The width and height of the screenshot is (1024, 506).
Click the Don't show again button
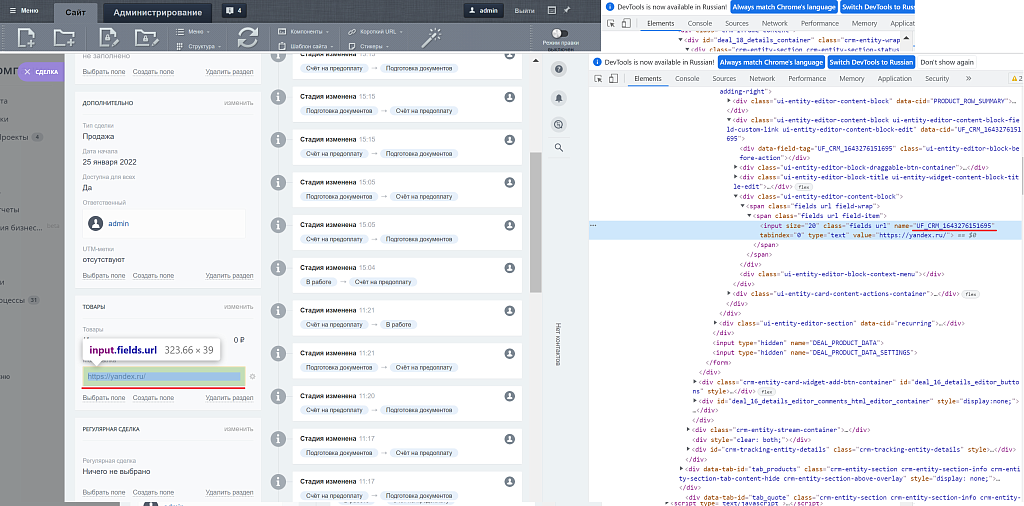pyautogui.click(x=947, y=61)
